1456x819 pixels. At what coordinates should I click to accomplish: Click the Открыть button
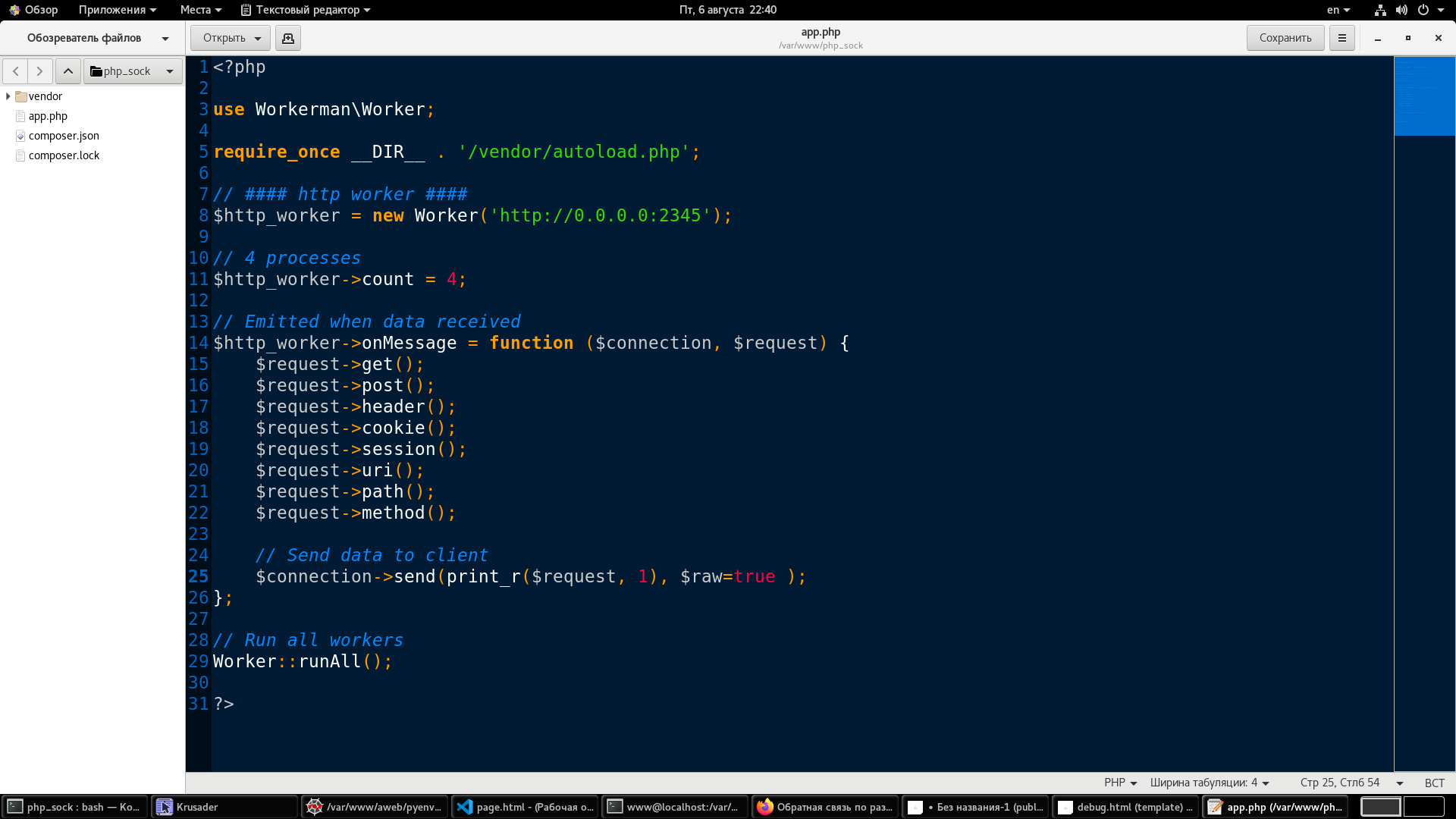(224, 38)
